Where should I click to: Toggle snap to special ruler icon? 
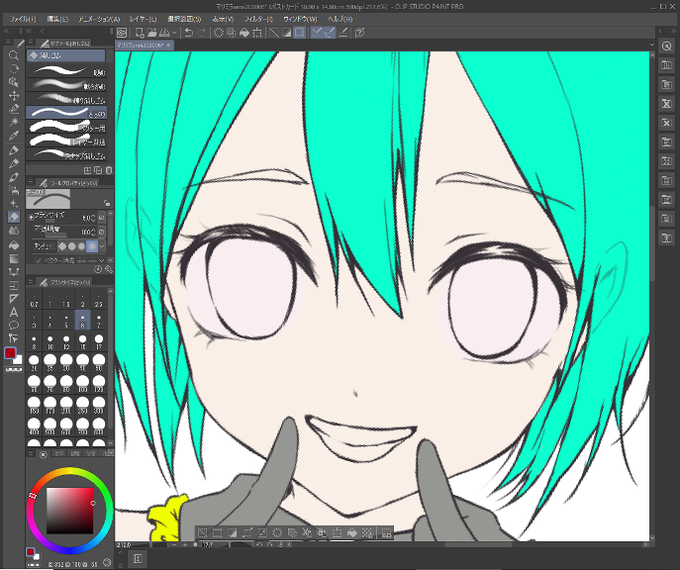coord(330,33)
